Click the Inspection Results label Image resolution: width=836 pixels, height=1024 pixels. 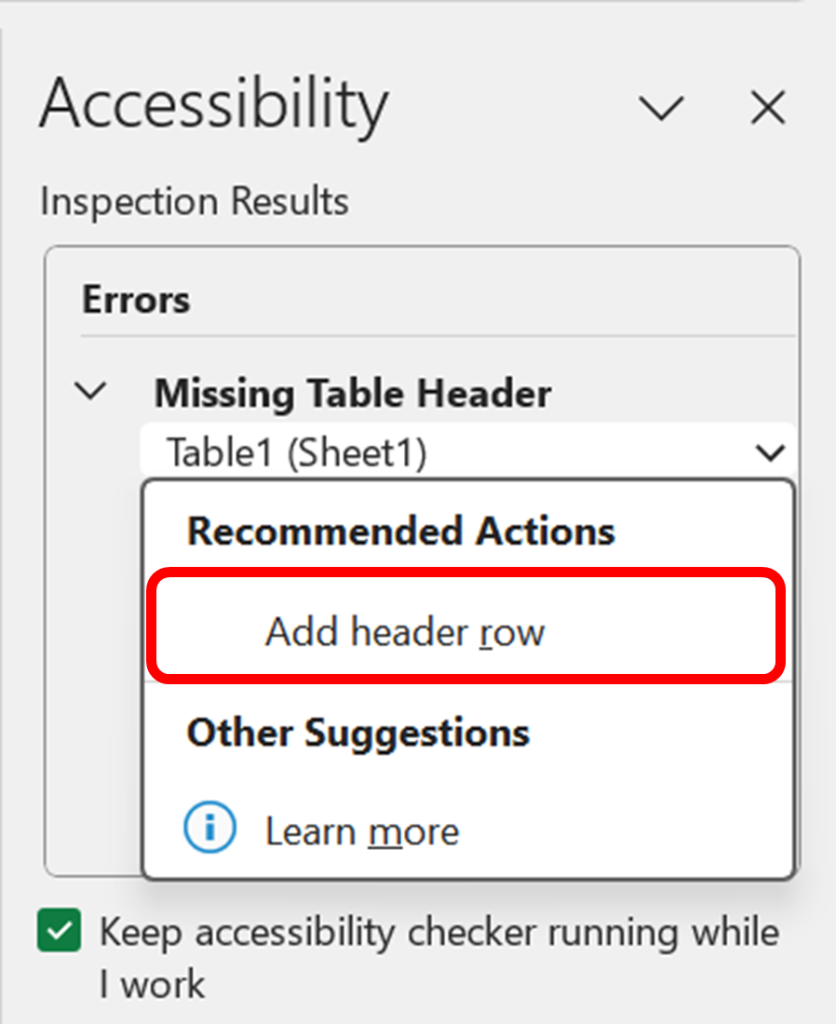(x=193, y=201)
